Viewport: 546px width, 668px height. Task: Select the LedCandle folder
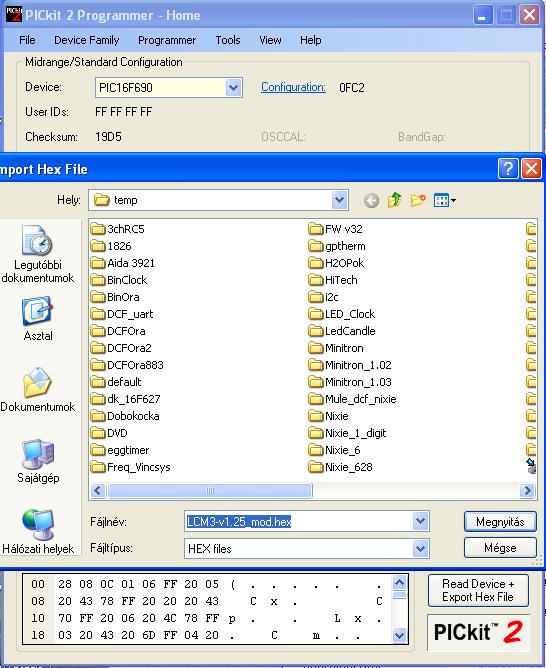pos(342,331)
